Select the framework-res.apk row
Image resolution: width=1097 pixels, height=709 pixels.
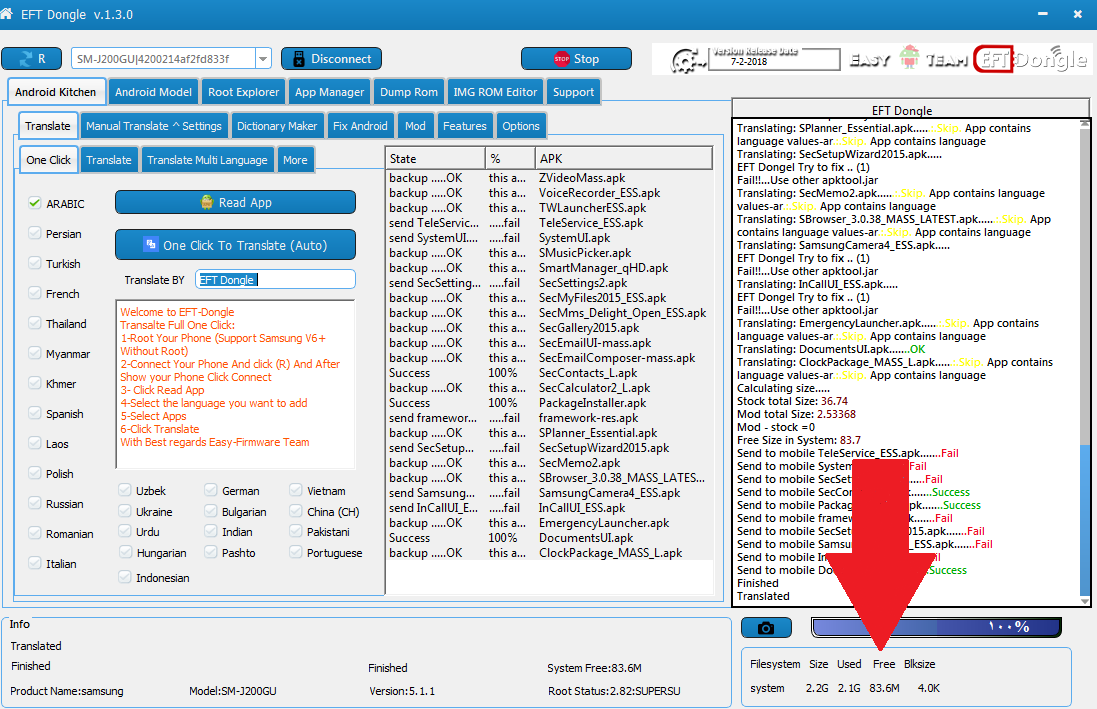pyautogui.click(x=549, y=418)
